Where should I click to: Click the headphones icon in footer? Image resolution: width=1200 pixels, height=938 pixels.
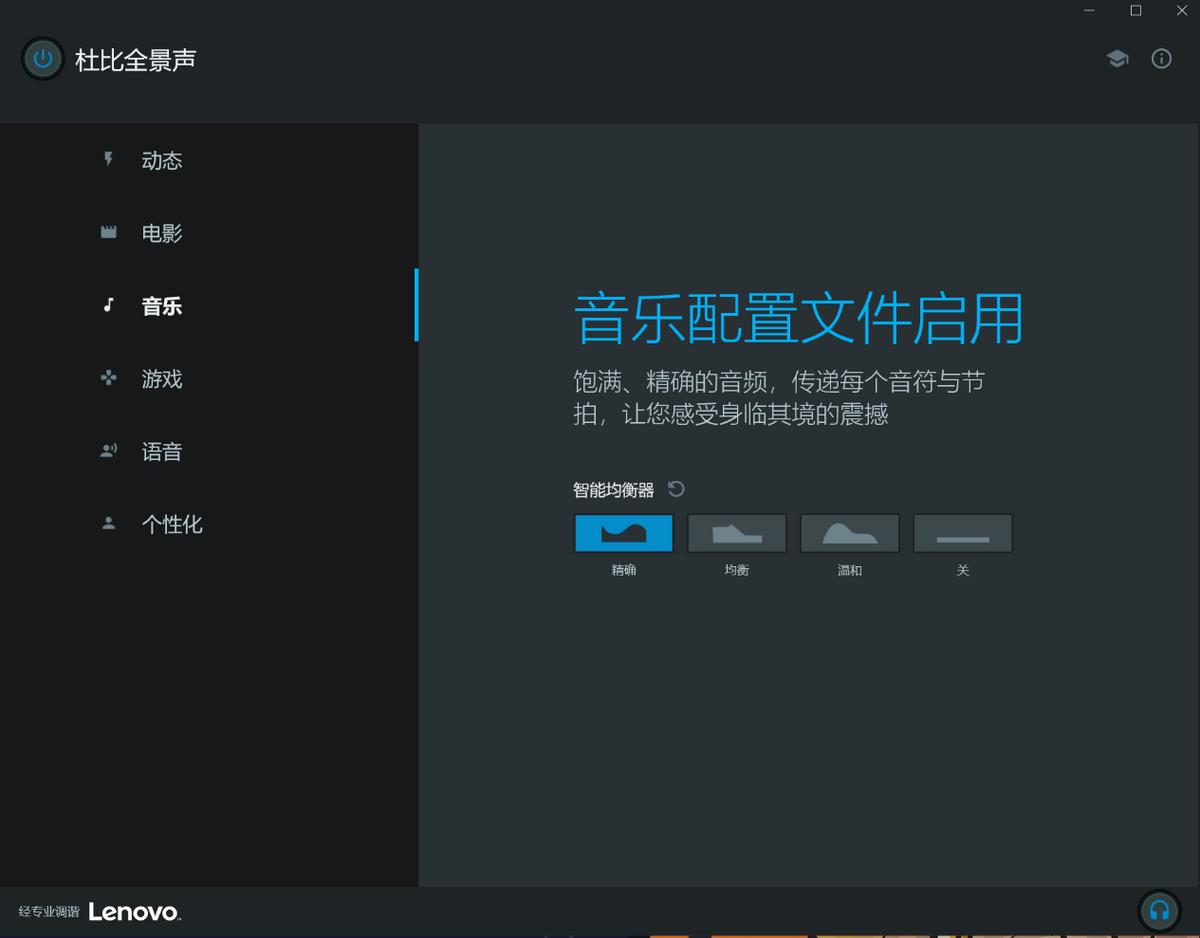pos(1159,911)
